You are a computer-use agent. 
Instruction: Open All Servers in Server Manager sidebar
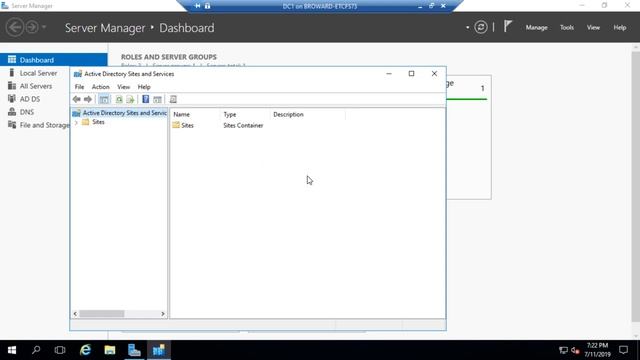[x=36, y=86]
